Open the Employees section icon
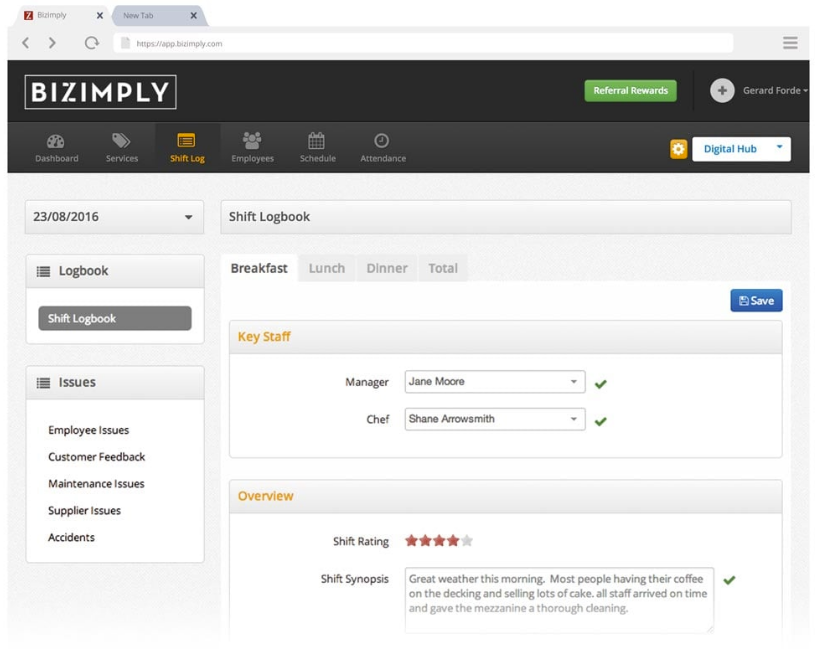Image resolution: width=818 pixels, height=654 pixels. (x=251, y=142)
